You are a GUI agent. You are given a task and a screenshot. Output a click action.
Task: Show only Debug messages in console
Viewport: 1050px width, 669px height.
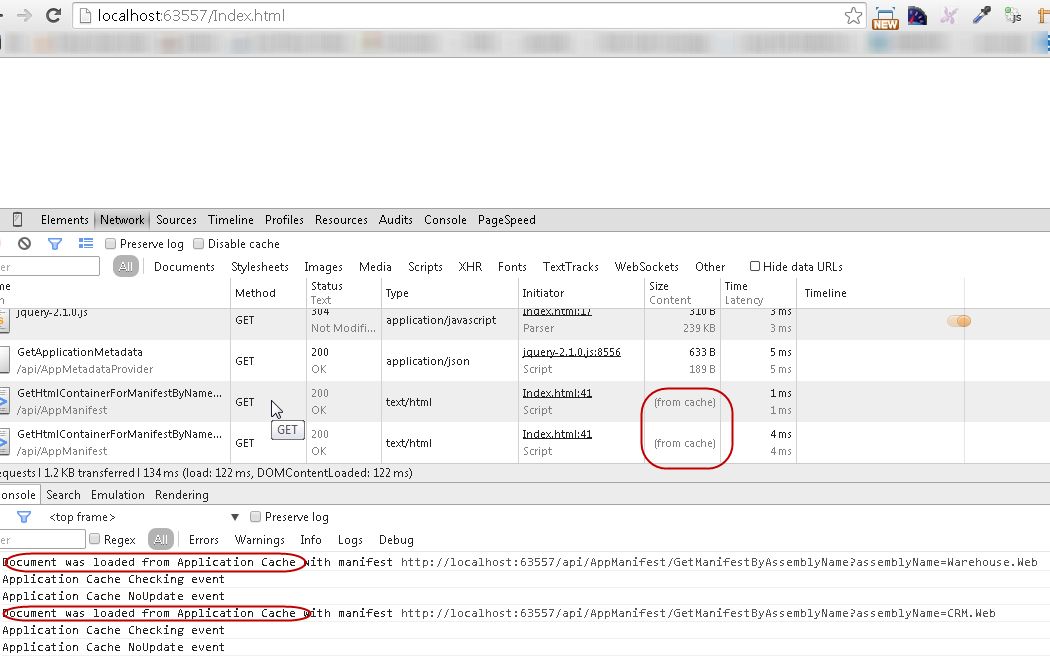click(x=396, y=540)
